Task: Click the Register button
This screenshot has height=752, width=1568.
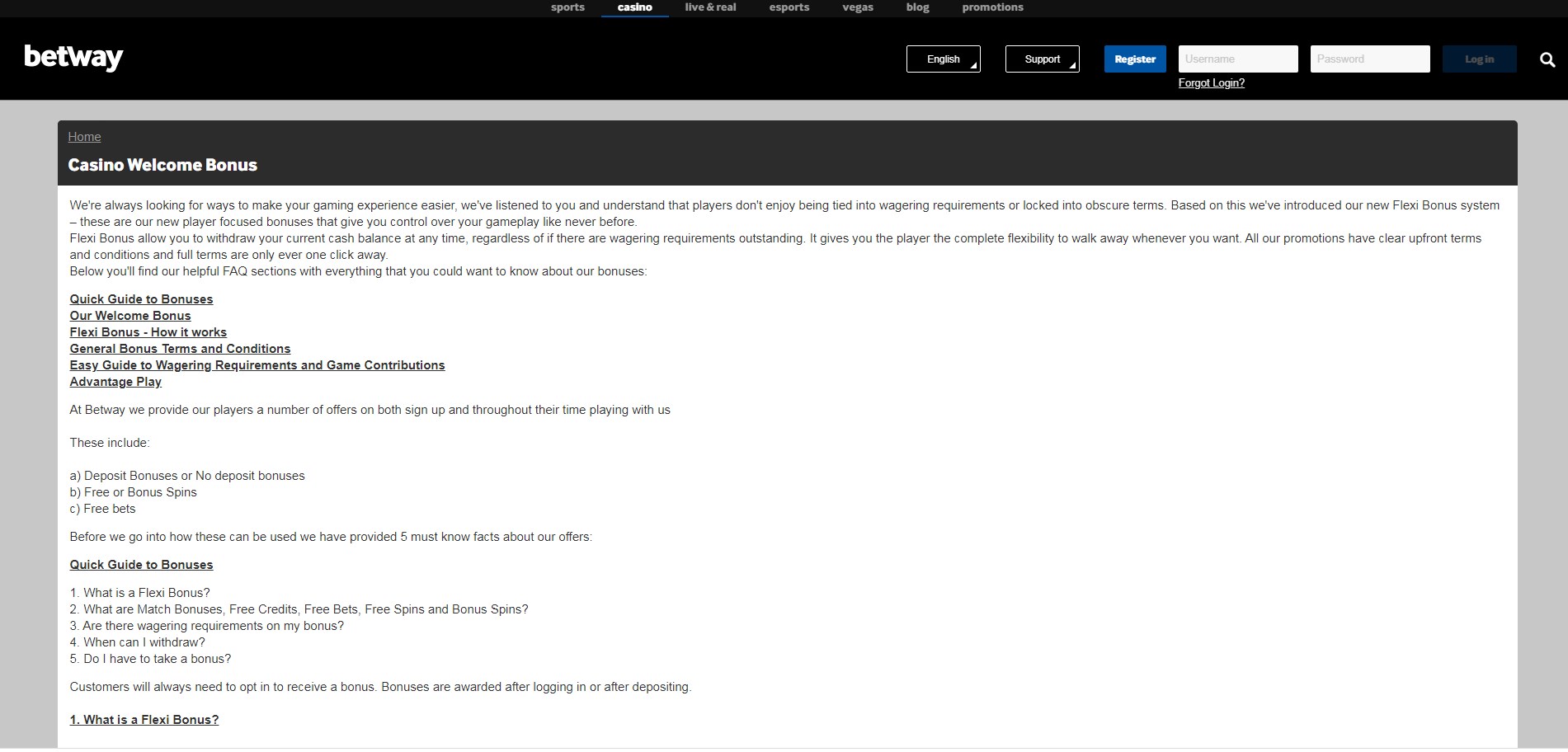Action: point(1135,59)
